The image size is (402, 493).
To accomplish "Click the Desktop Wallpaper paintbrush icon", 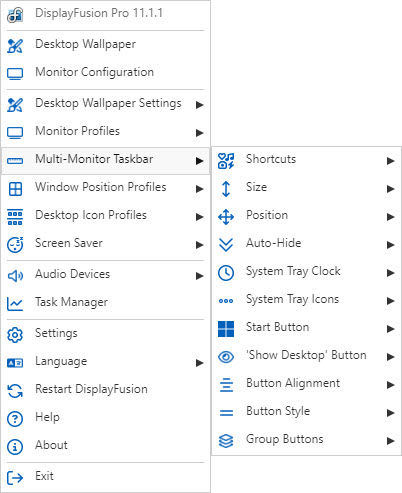I will tap(15, 46).
